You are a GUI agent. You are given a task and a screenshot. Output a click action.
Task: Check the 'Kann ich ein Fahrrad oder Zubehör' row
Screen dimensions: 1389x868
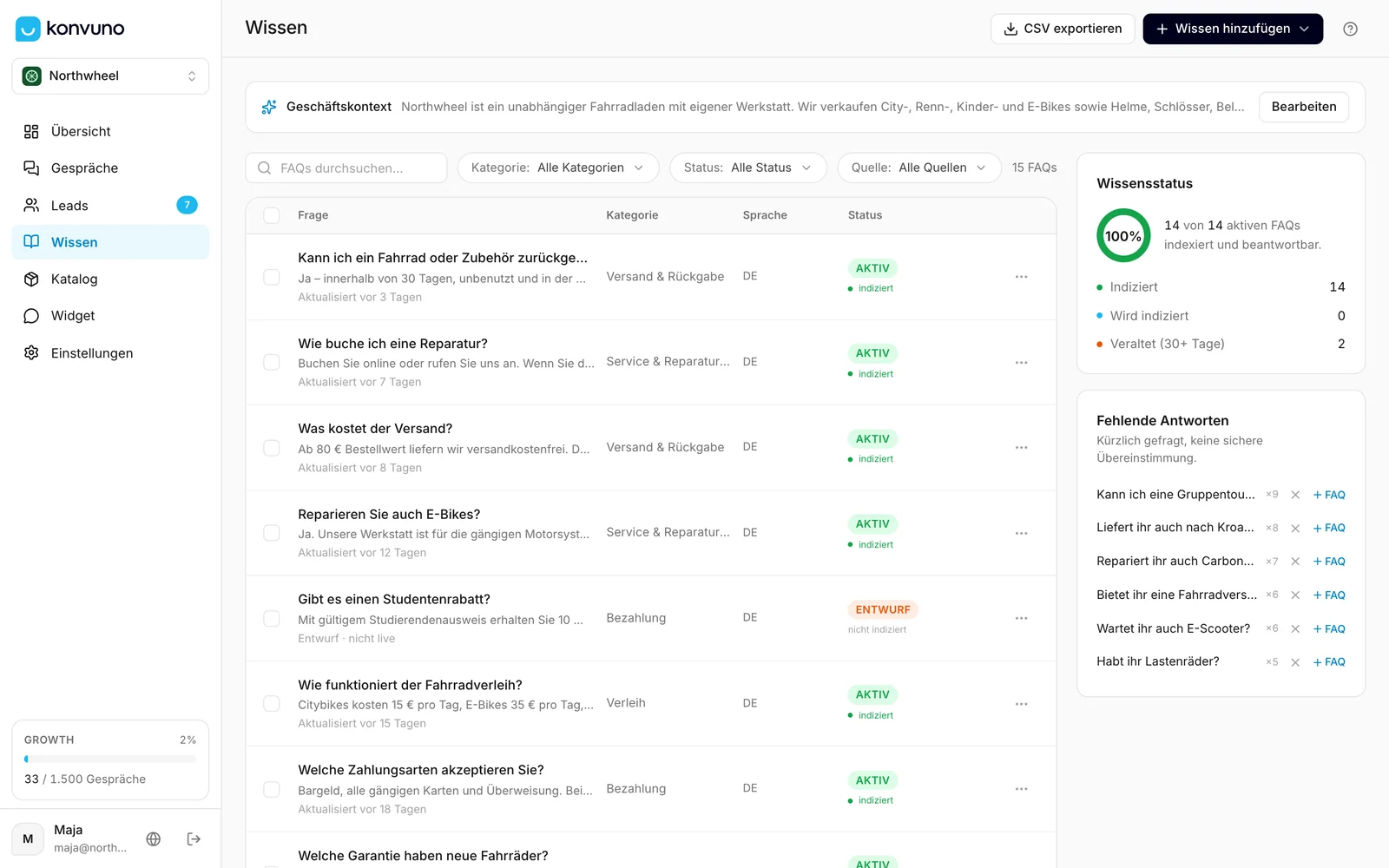click(272, 277)
